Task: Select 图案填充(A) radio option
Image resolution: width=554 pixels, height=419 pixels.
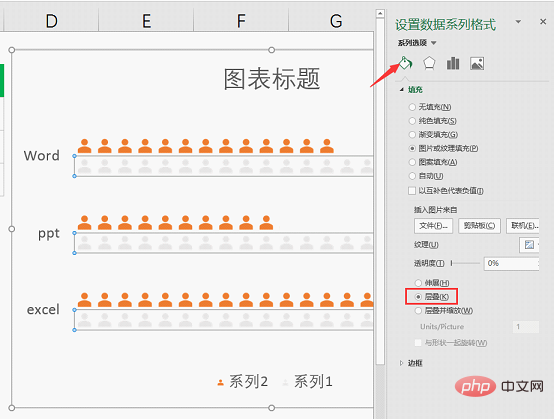Action: coord(412,162)
